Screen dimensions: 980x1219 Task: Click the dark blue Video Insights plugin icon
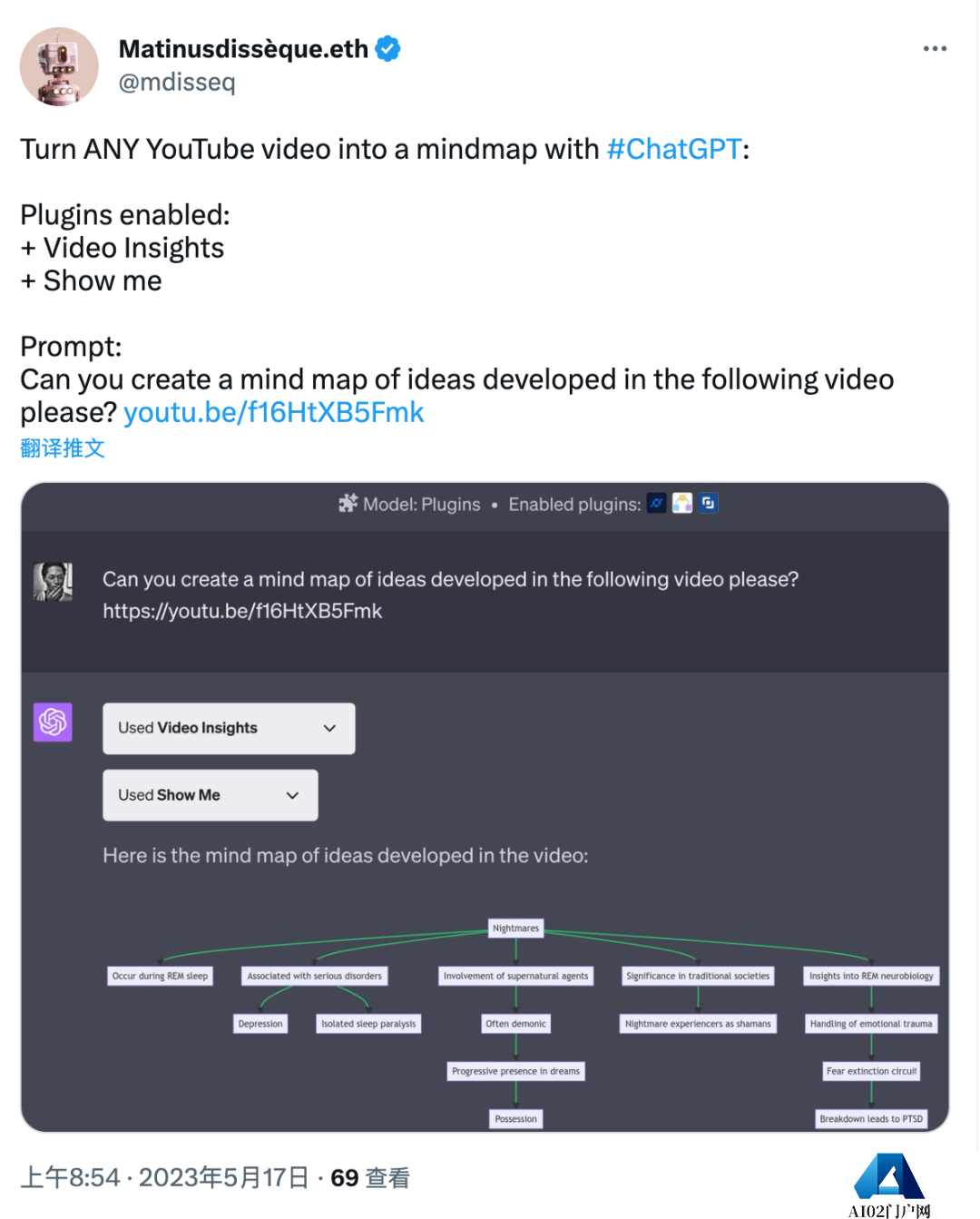pyautogui.click(x=657, y=503)
